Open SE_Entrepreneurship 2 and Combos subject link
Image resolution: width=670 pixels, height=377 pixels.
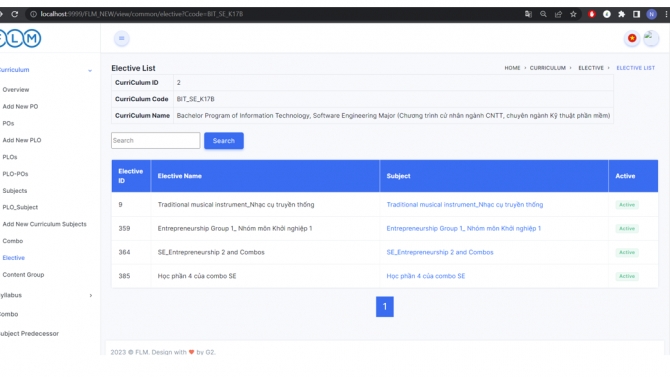point(440,252)
